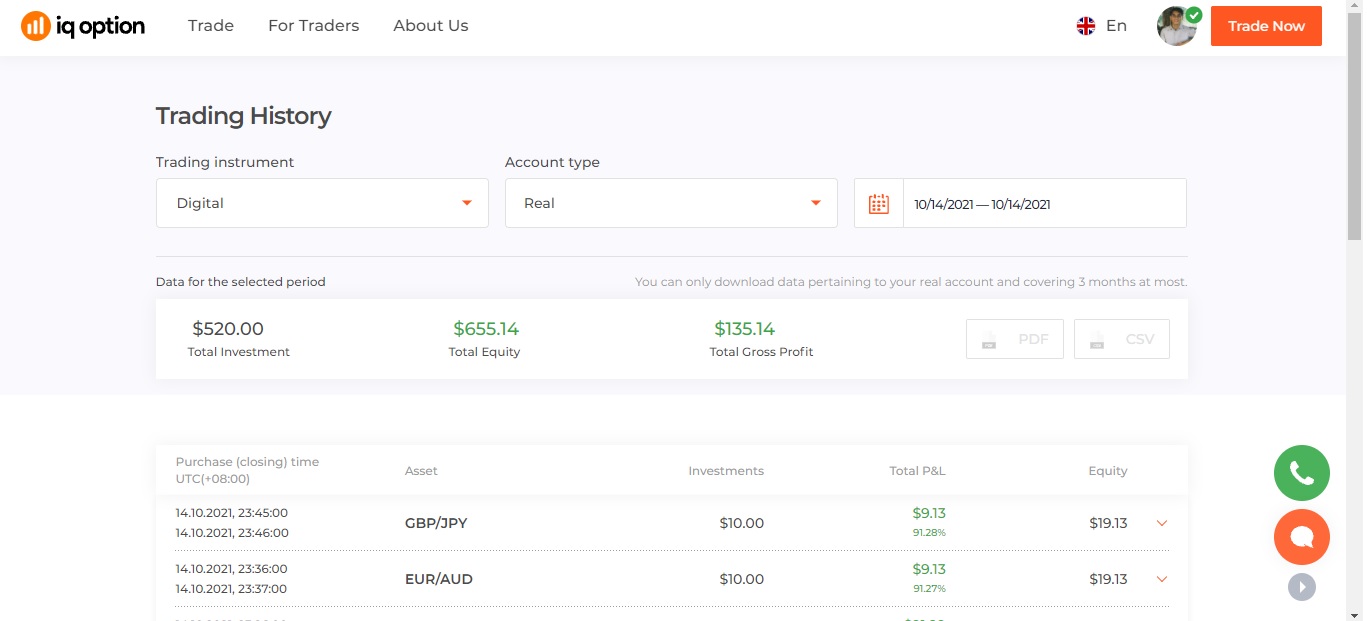Viewport: 1367px width, 621px height.
Task: Open the About Us menu
Action: tap(431, 26)
